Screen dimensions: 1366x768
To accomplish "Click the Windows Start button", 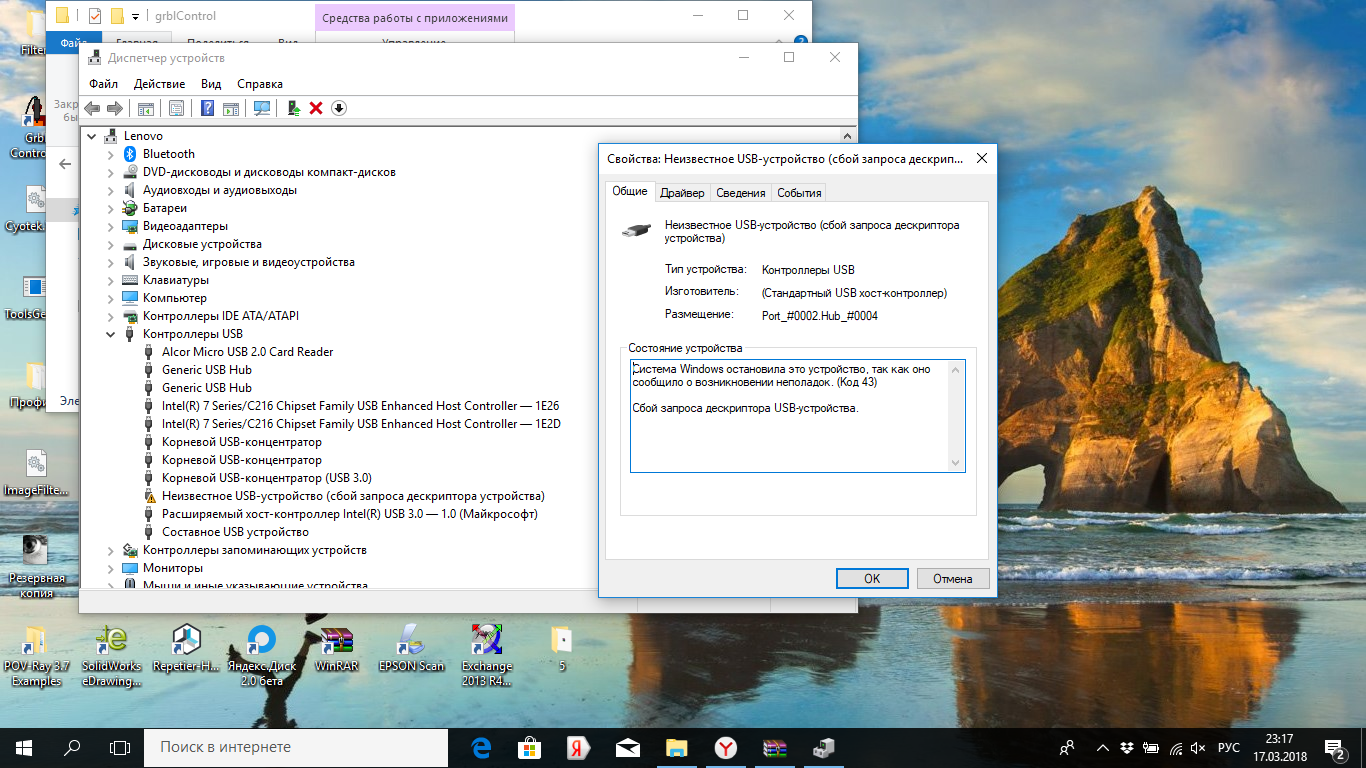I will point(24,747).
